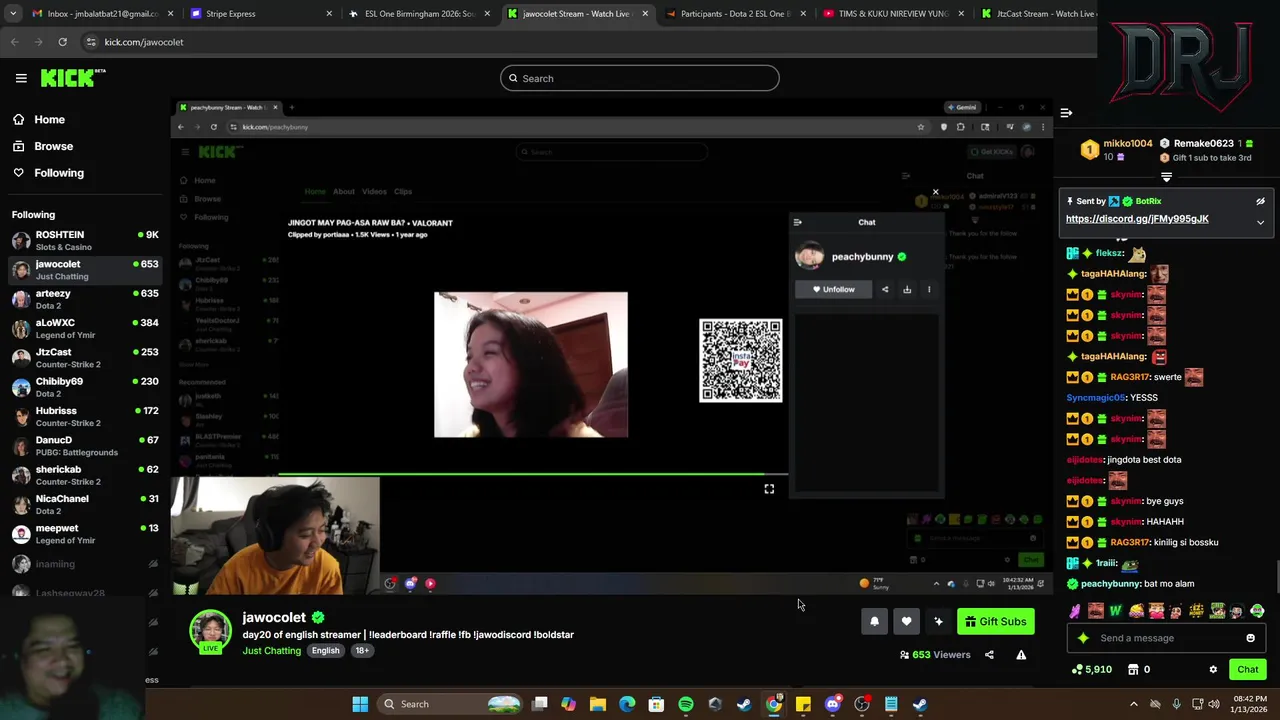The height and width of the screenshot is (720, 1280).
Task: Share the jawocolet stream
Action: 989,655
